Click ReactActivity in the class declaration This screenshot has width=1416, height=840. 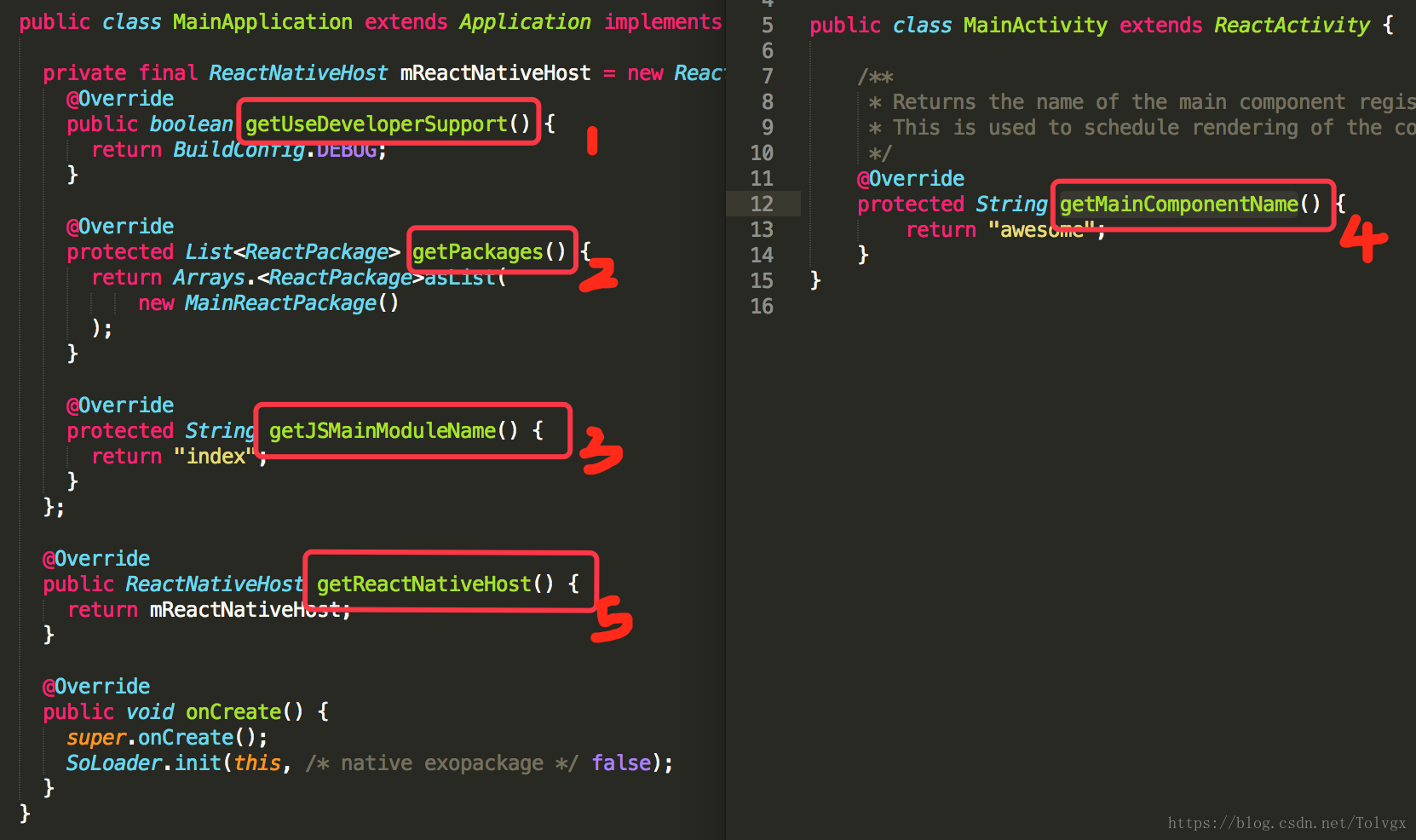(x=1292, y=26)
